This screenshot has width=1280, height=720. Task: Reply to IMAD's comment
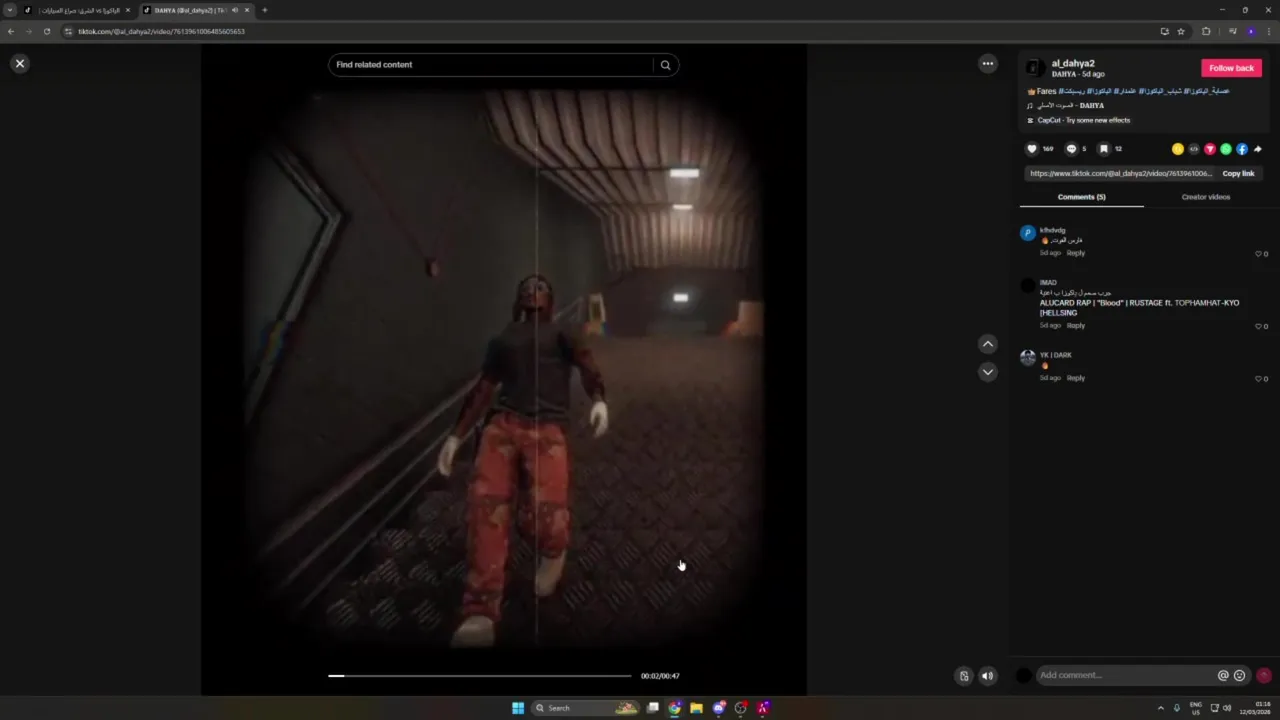pyautogui.click(x=1075, y=326)
